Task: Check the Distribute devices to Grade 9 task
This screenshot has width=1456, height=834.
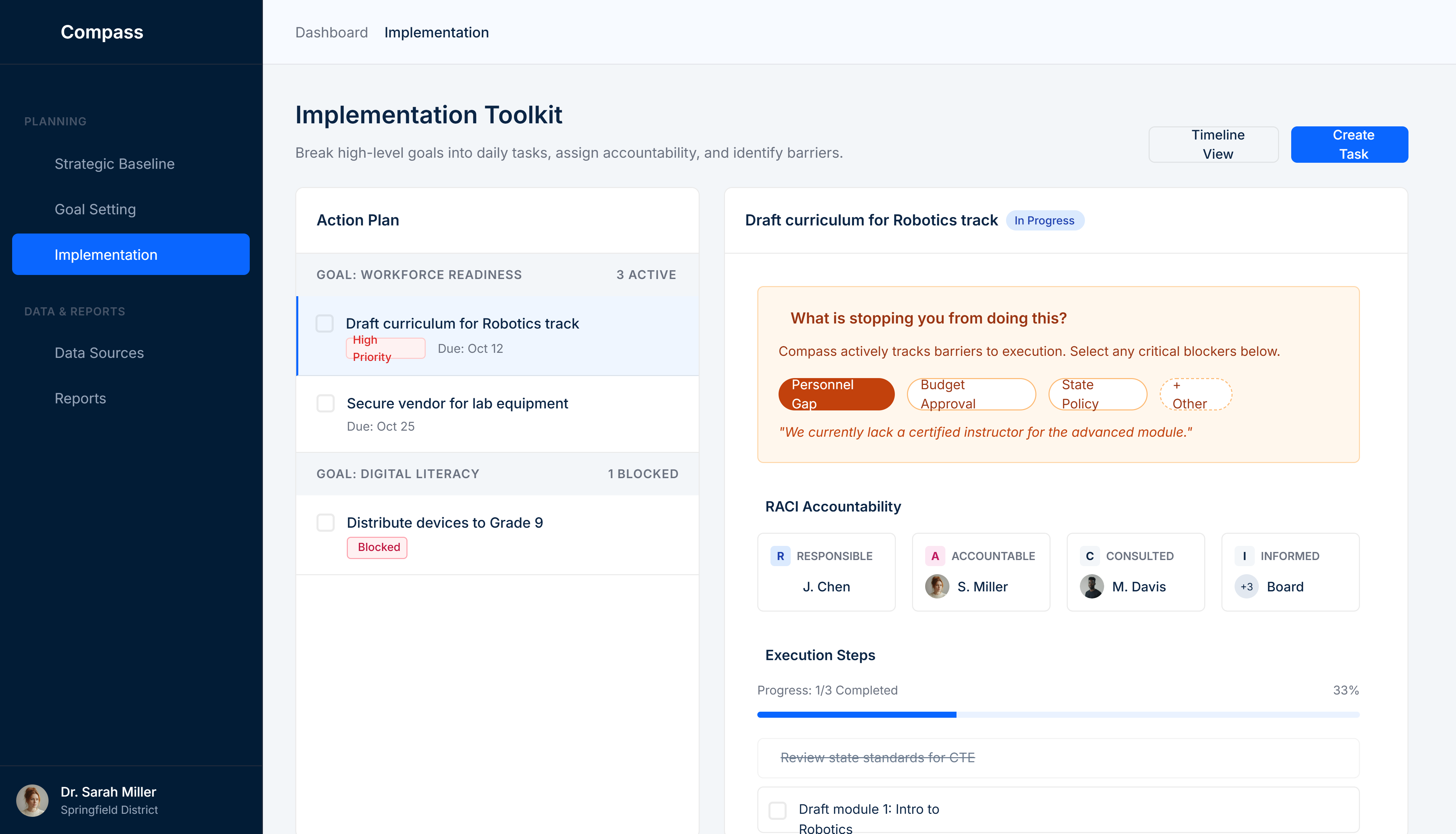Action: coord(325,522)
